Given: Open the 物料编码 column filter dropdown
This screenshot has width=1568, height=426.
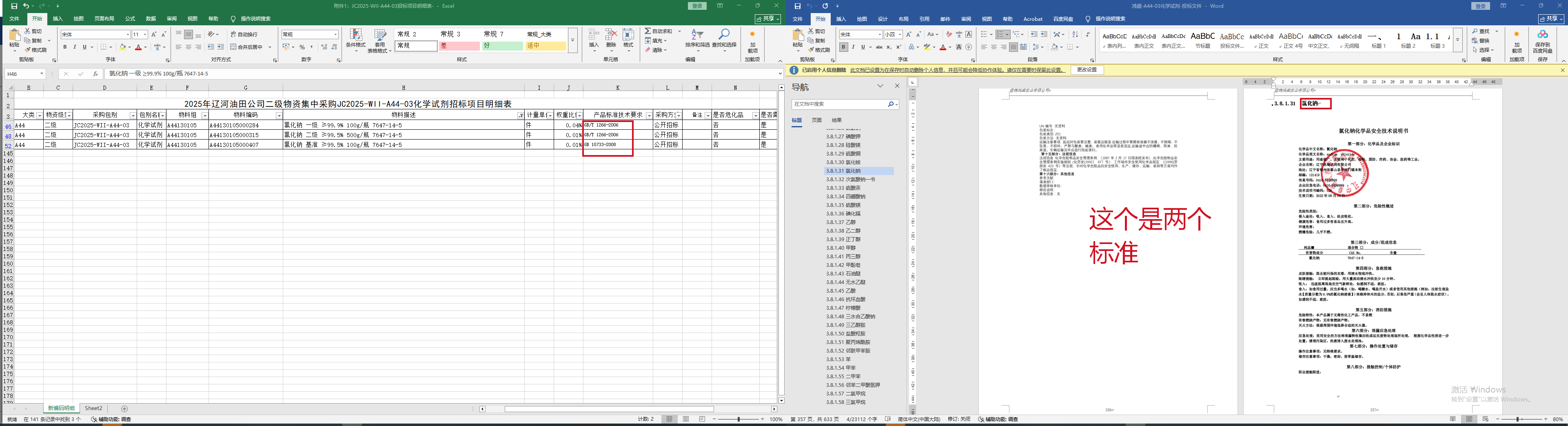Looking at the screenshot, I should point(279,115).
